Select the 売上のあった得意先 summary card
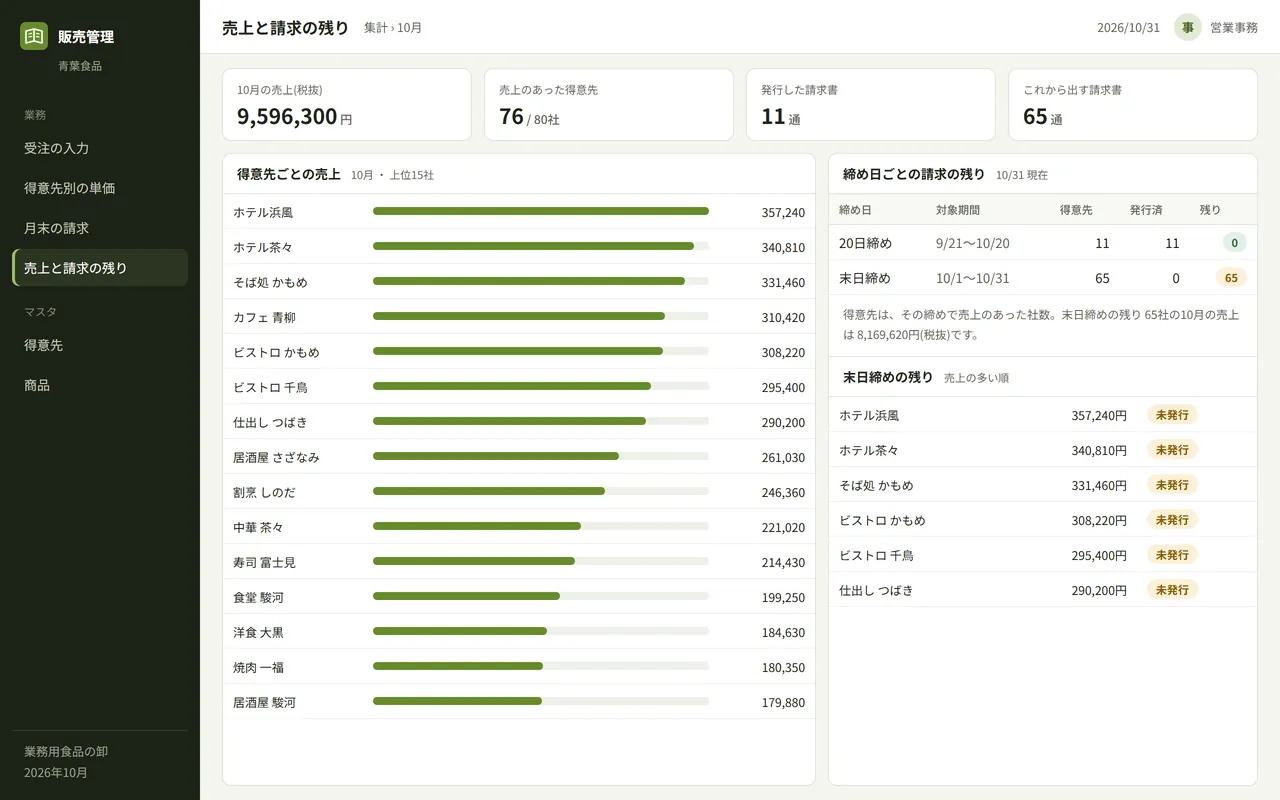1280x800 pixels. coord(609,104)
